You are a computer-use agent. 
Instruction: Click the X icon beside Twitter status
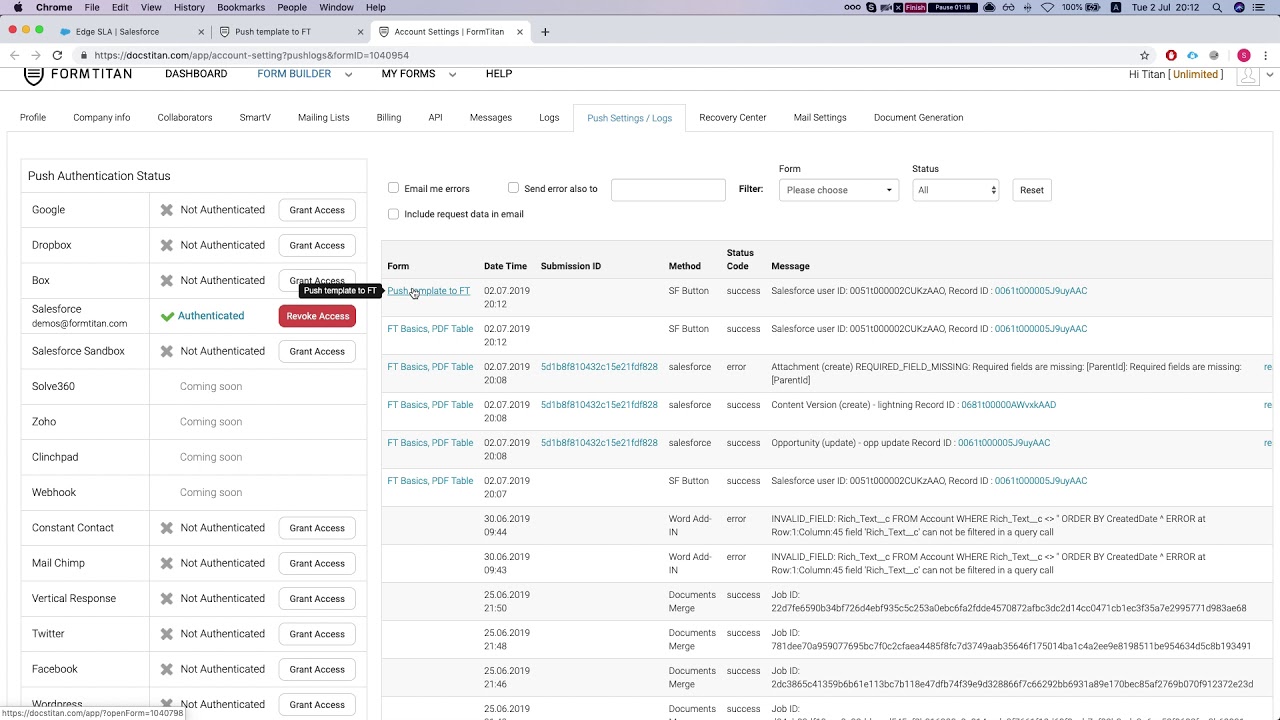167,634
